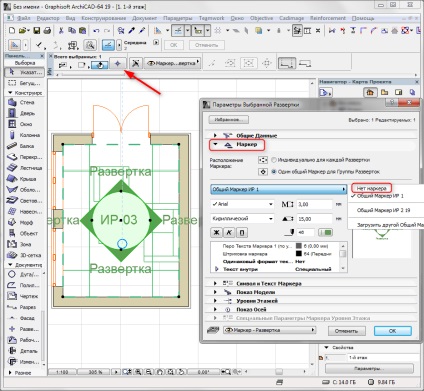The height and width of the screenshot is (391, 424).
Task: Click the marker pen color swatch
Action: tap(326, 232)
